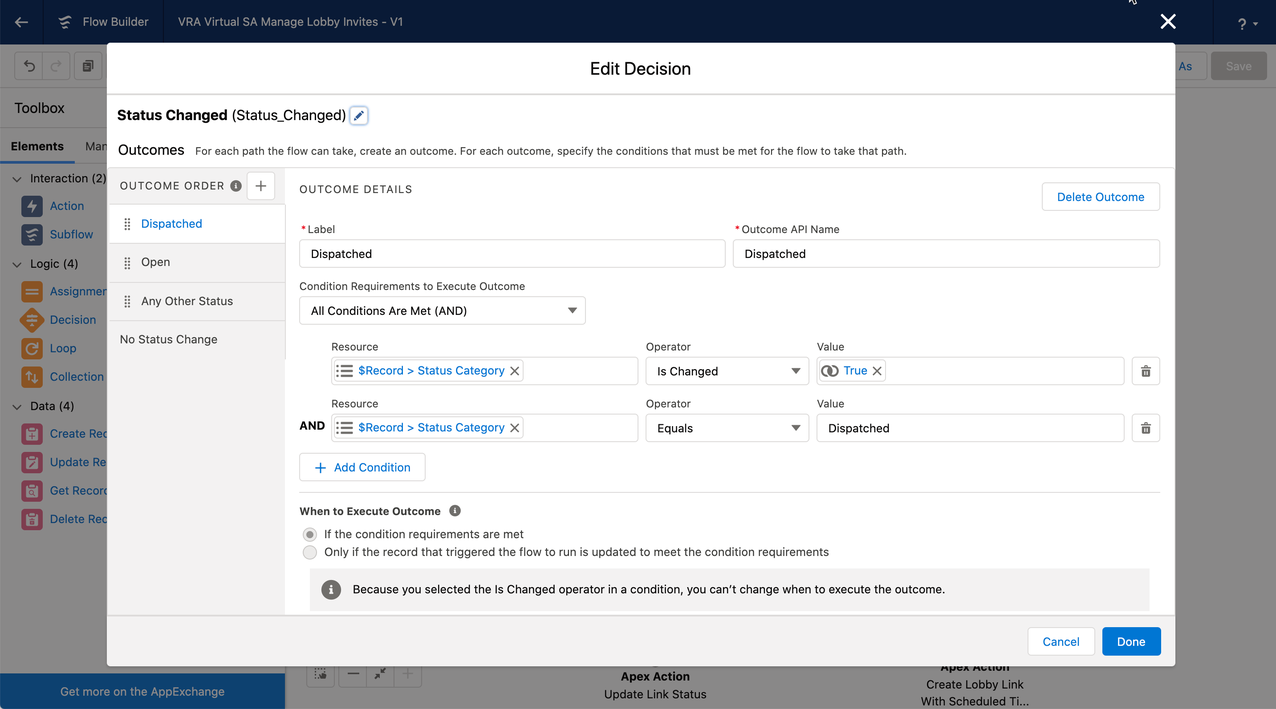This screenshot has height=709, width=1276.
Task: Open the 'Equals' operator dropdown
Action: (727, 428)
